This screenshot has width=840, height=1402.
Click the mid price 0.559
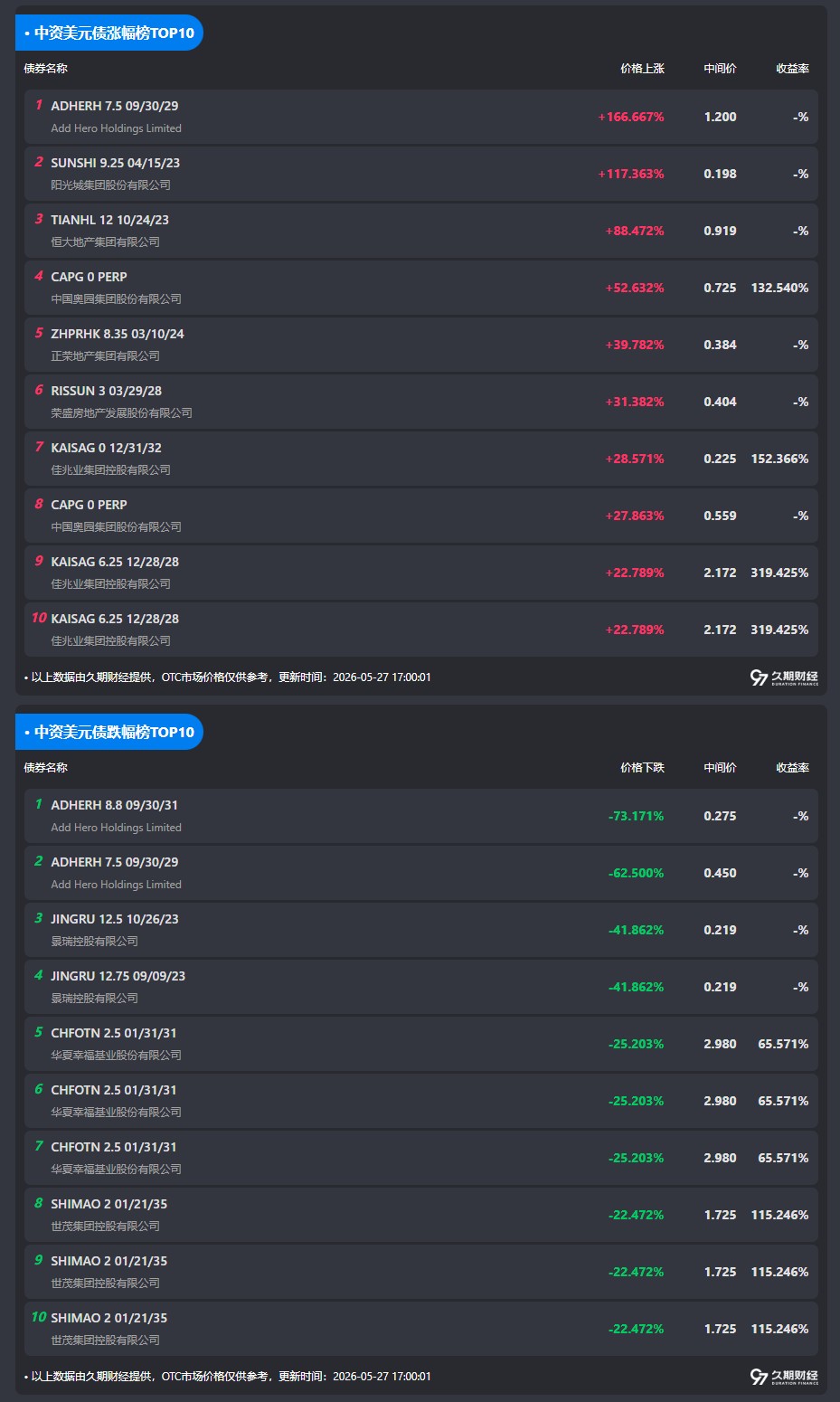click(x=720, y=516)
